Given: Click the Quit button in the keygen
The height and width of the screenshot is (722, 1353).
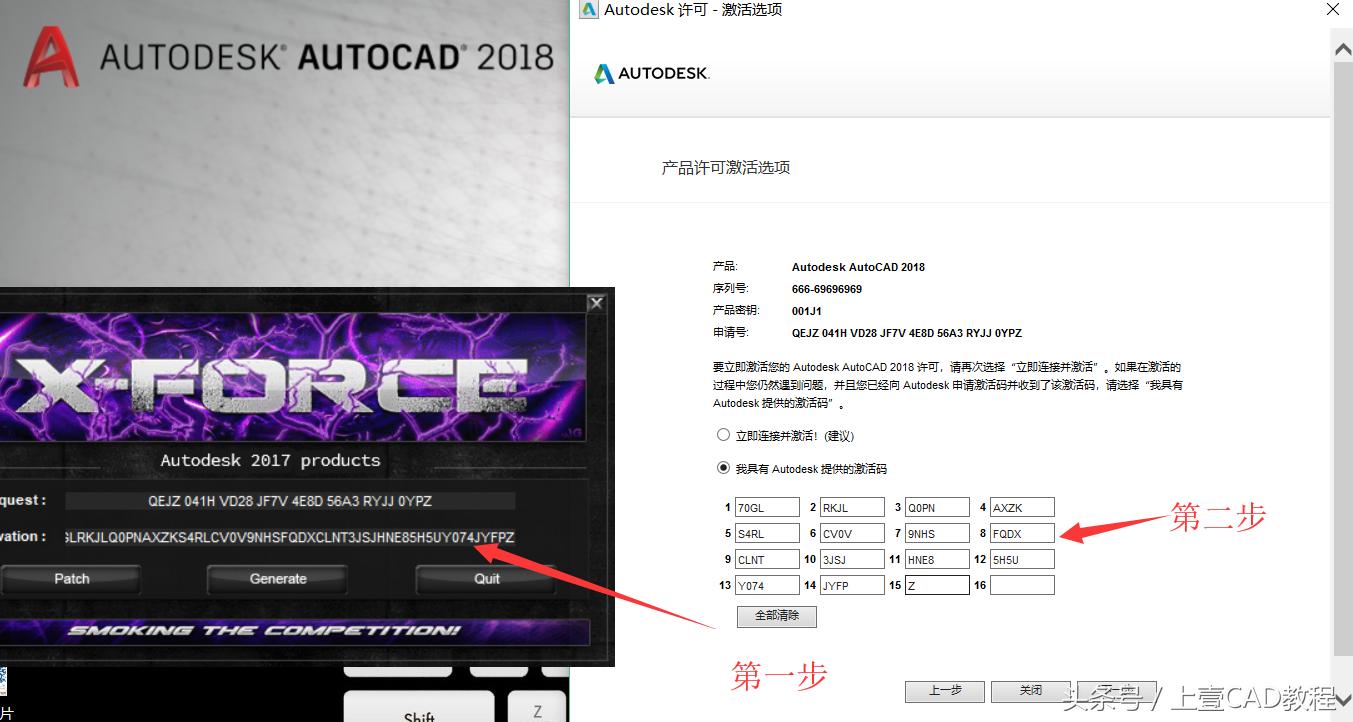Looking at the screenshot, I should [x=485, y=578].
